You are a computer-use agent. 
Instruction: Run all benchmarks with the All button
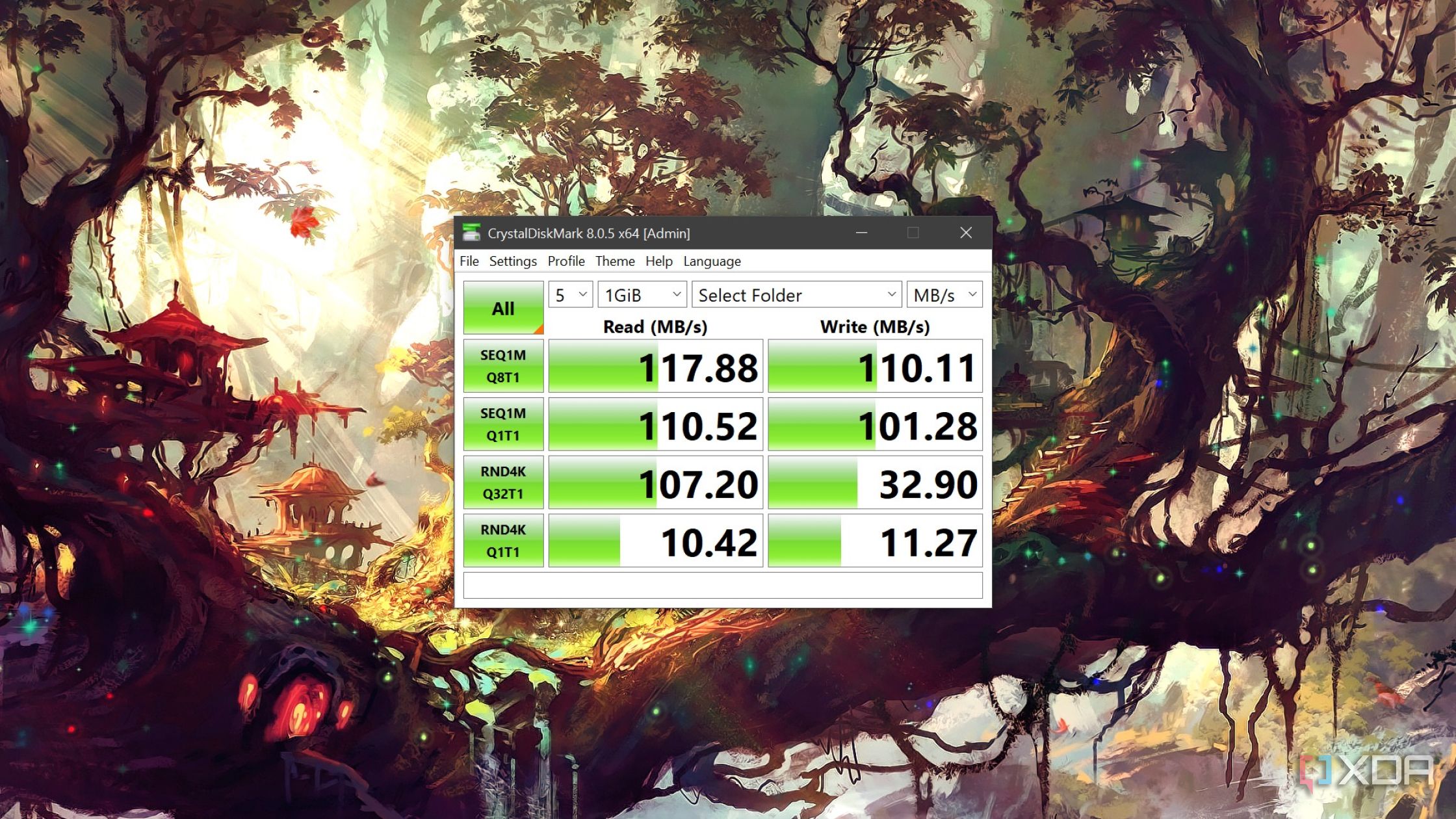click(x=503, y=307)
